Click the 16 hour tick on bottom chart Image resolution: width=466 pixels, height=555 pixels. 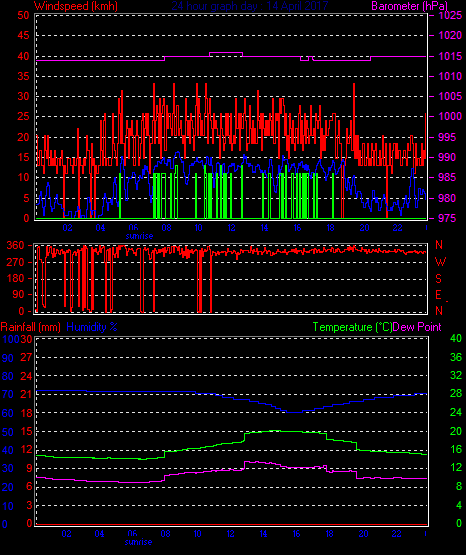pos(296,534)
